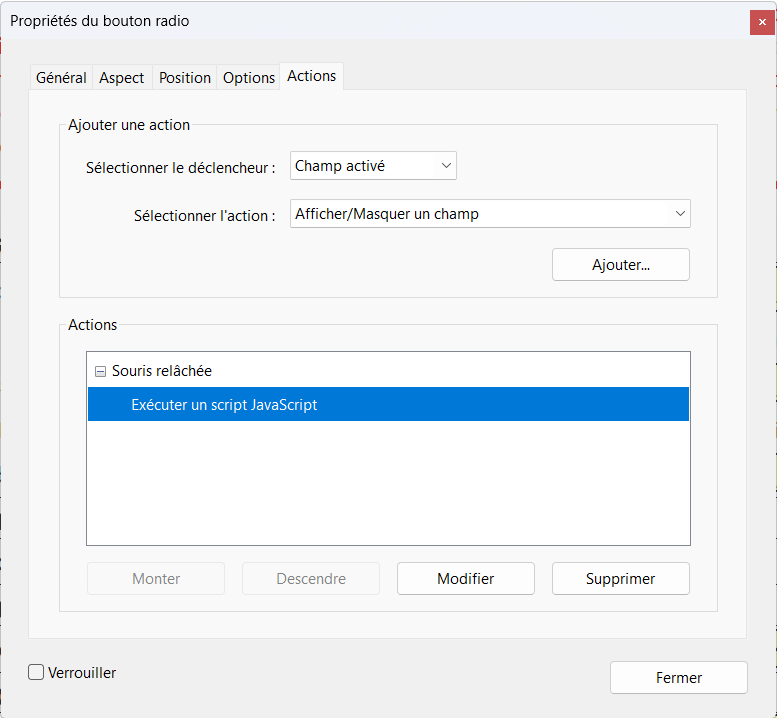Select the Options tab
Image resolution: width=777 pixels, height=718 pixels.
click(249, 77)
